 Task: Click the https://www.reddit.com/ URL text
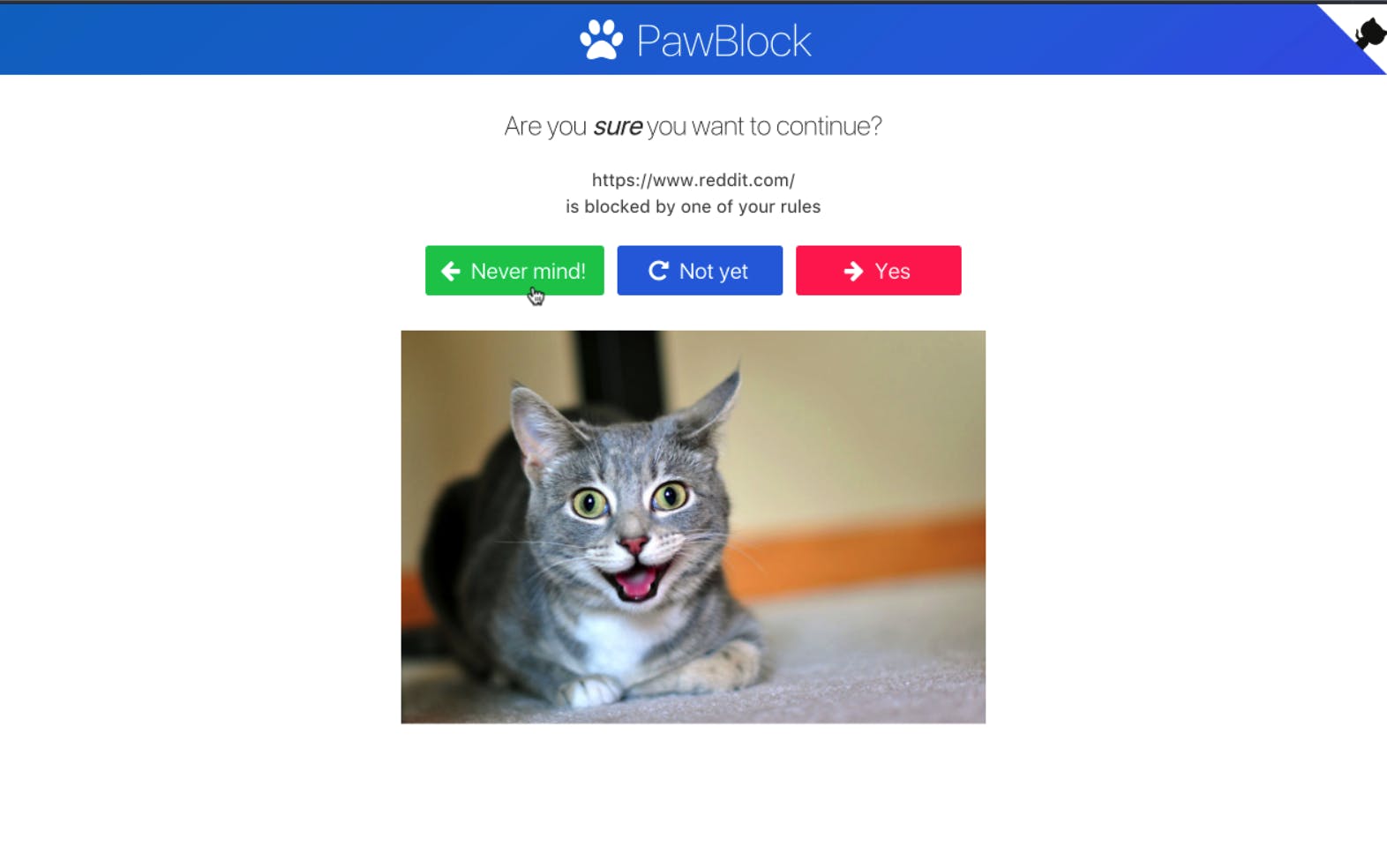tap(693, 180)
